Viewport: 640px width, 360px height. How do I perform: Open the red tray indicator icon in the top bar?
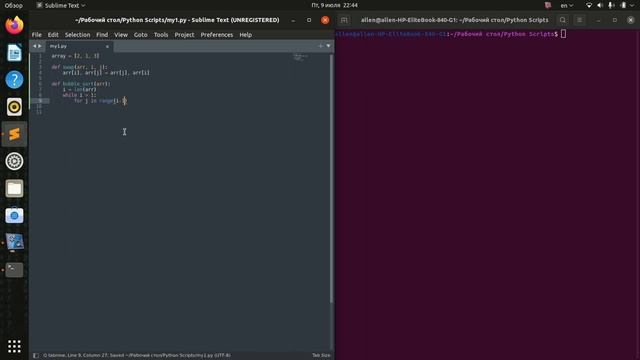pyautogui.click(x=548, y=5)
